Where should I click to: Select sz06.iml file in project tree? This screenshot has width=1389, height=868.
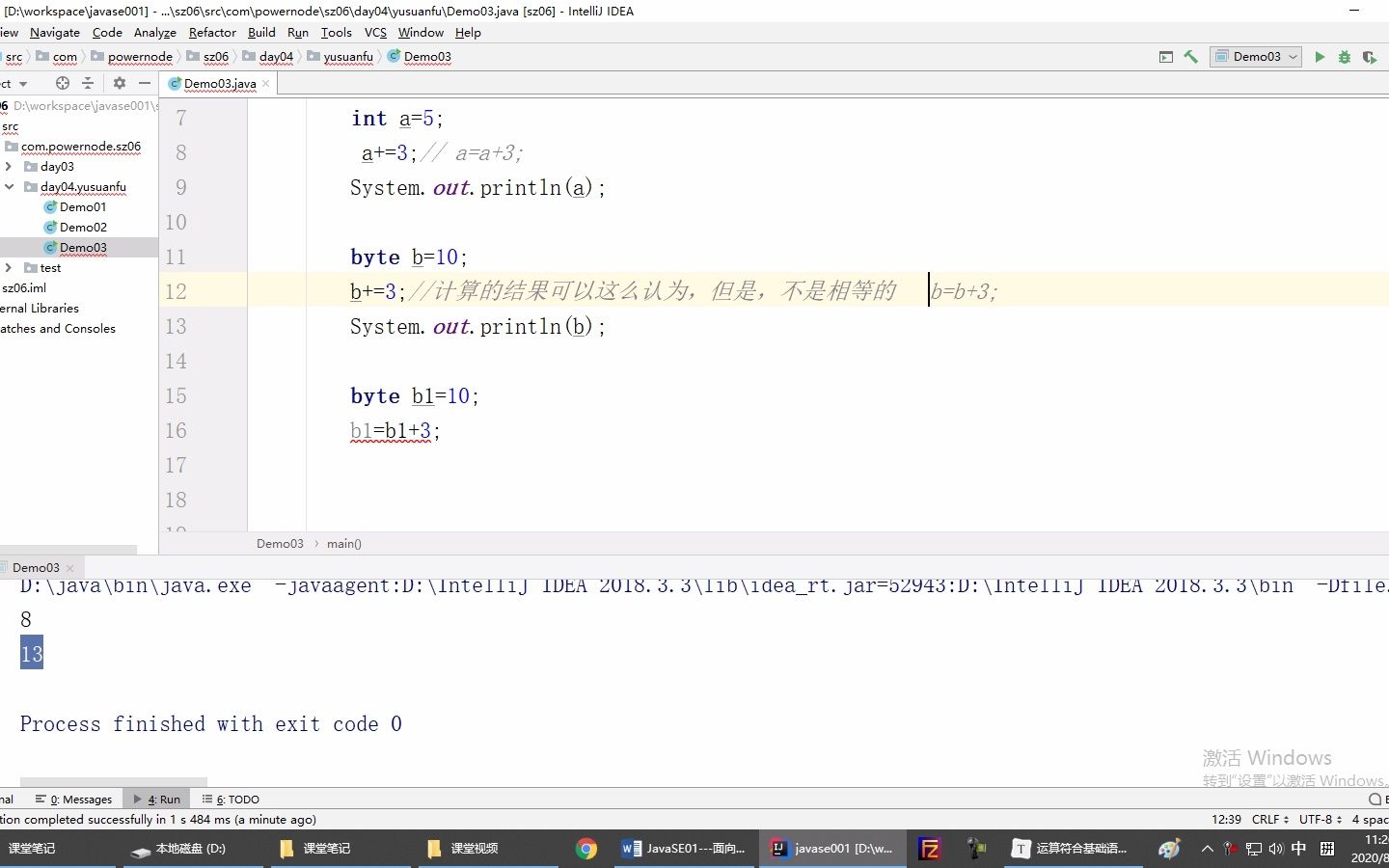pos(24,287)
